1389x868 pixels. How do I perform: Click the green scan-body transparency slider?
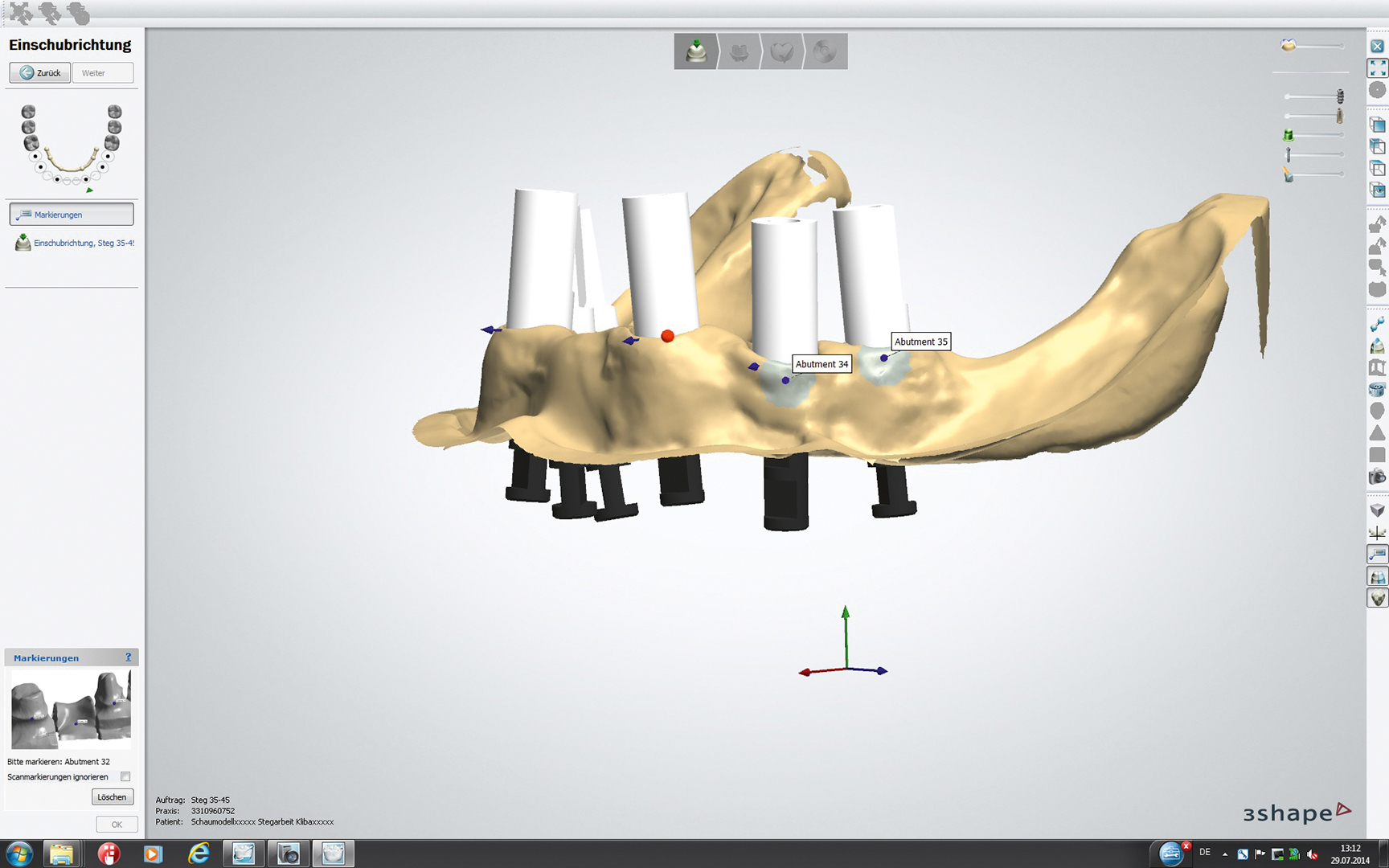coord(1314,135)
